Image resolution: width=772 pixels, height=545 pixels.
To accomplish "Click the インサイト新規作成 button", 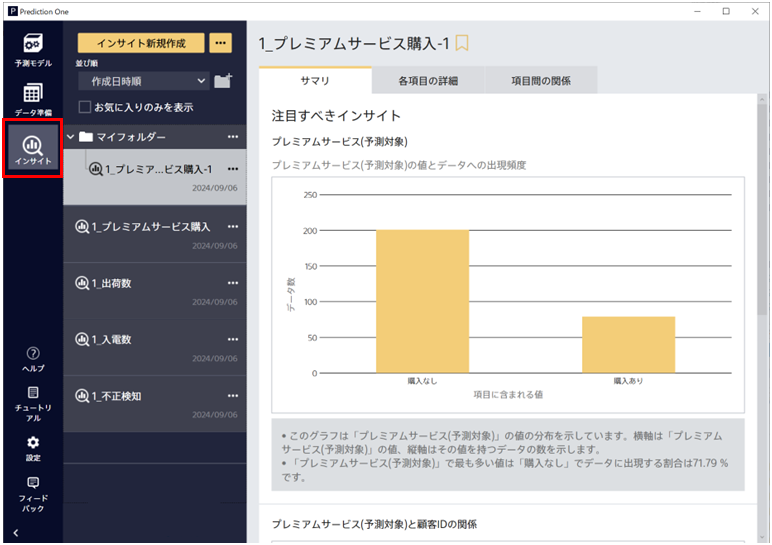I will [141, 43].
